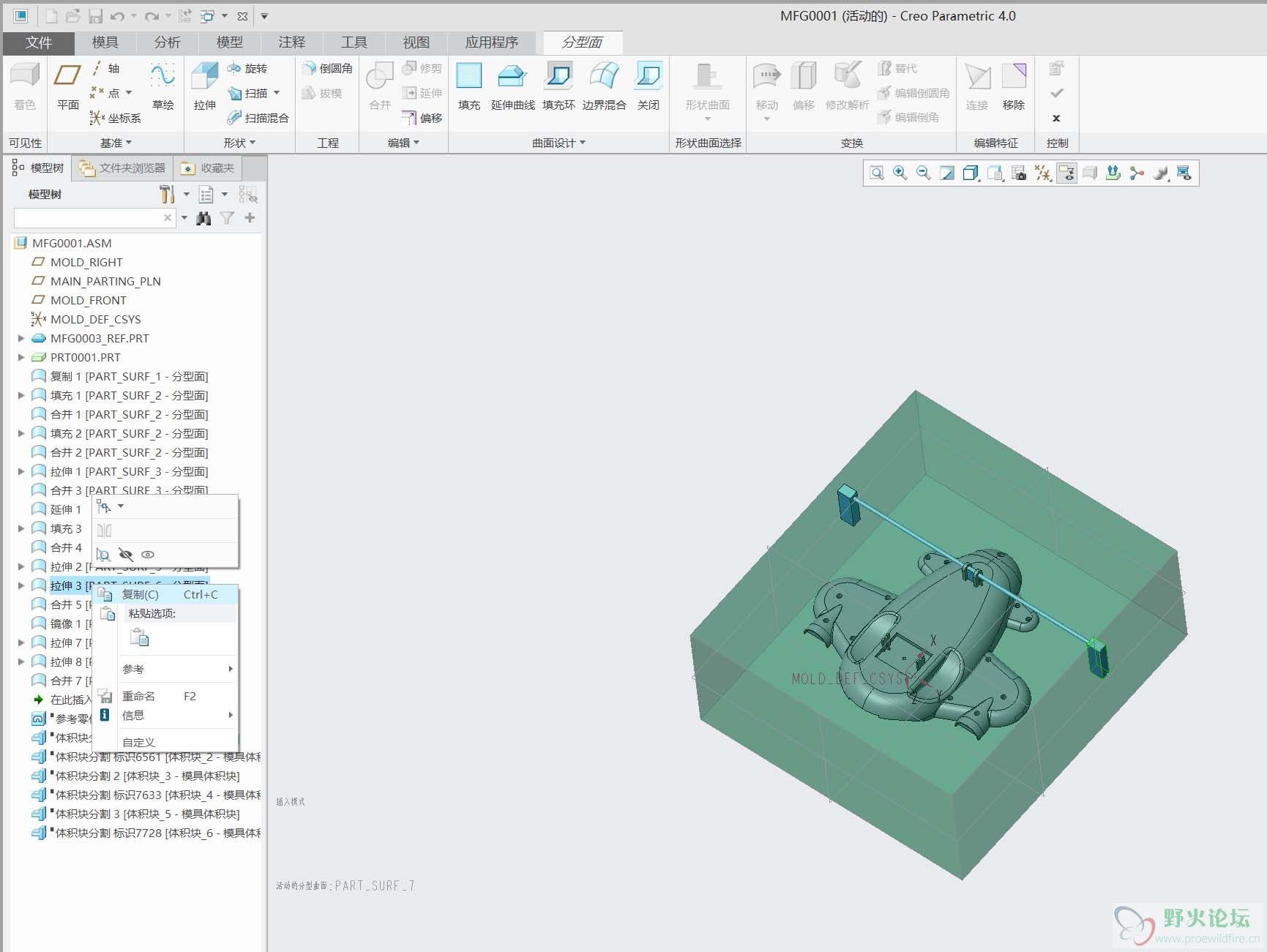This screenshot has width=1267, height=952.
Task: Click the zoom in magnifier icon
Action: coord(900,173)
